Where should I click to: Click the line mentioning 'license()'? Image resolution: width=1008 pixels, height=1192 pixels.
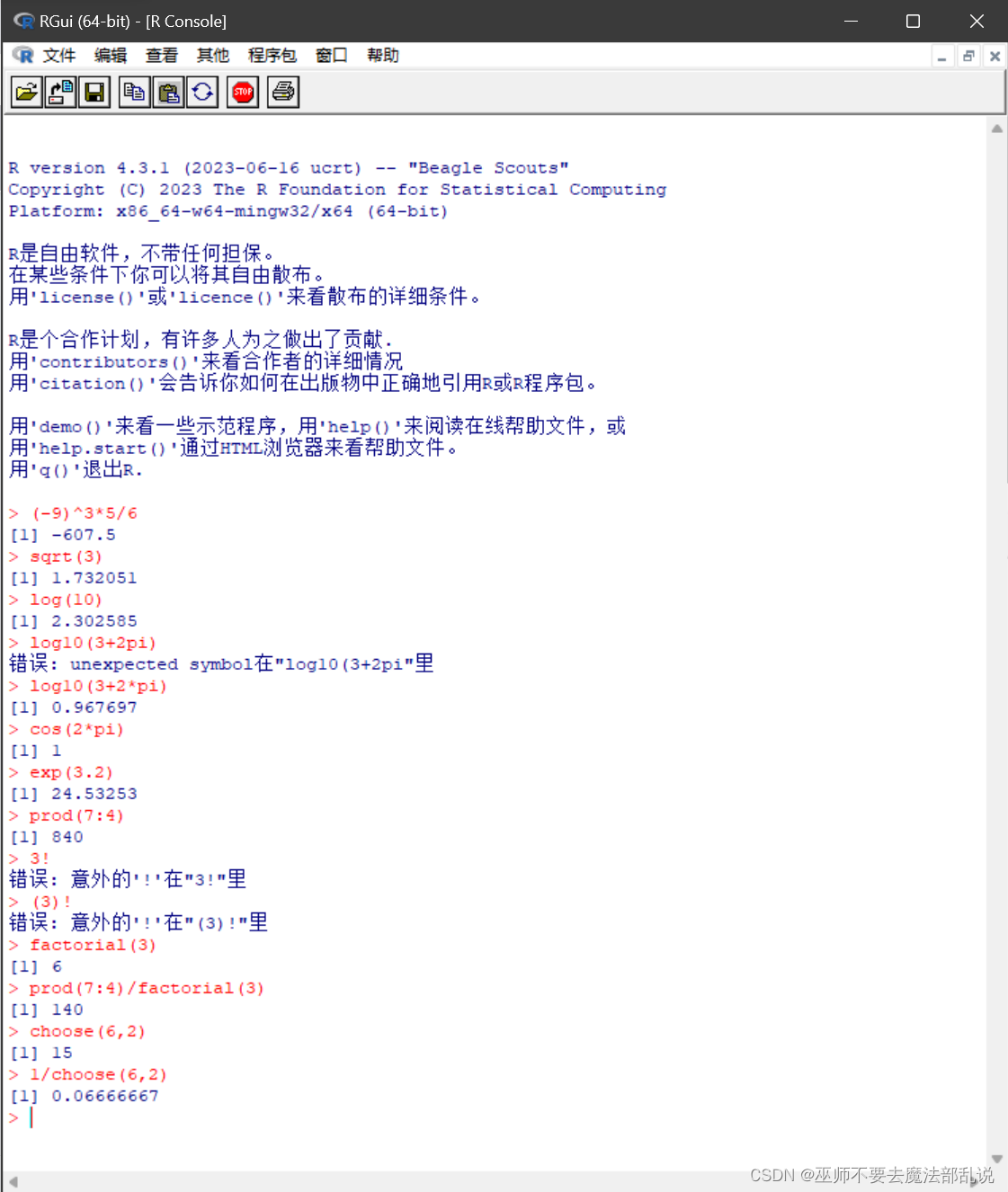pyautogui.click(x=245, y=297)
